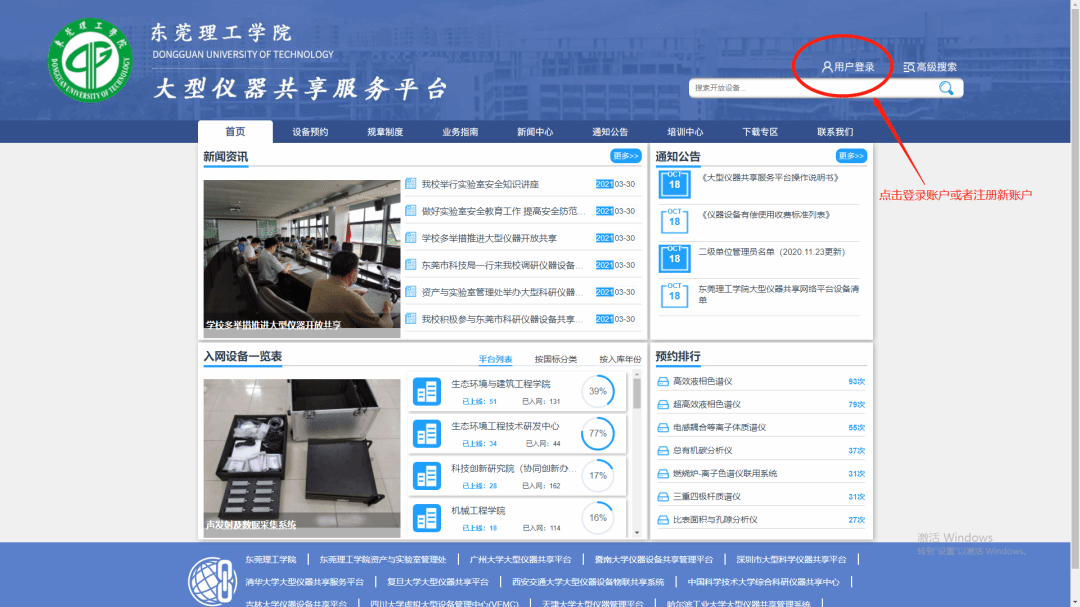Click the document icon beside 我校积极参与东莞市科研仪器设备共享

(411, 319)
